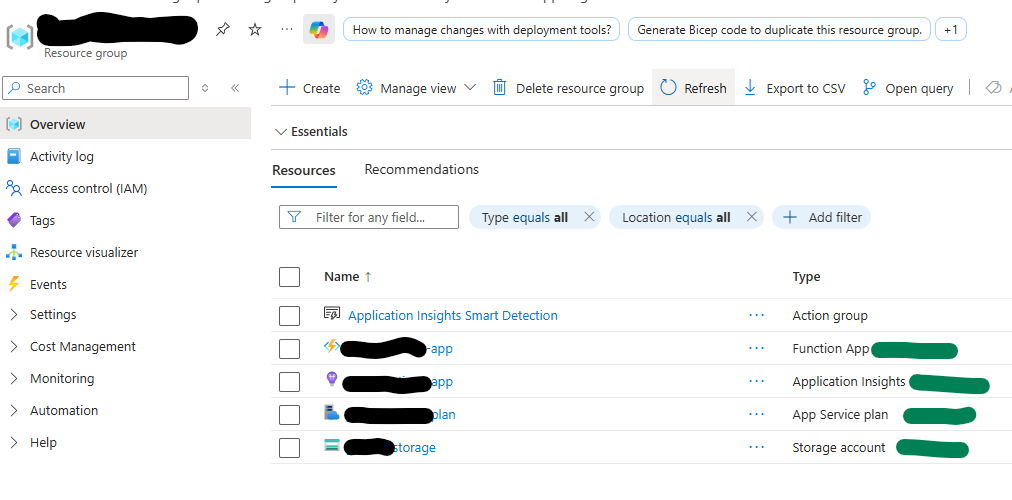Click the Action group resource icon
1012x500 pixels.
coord(331,314)
